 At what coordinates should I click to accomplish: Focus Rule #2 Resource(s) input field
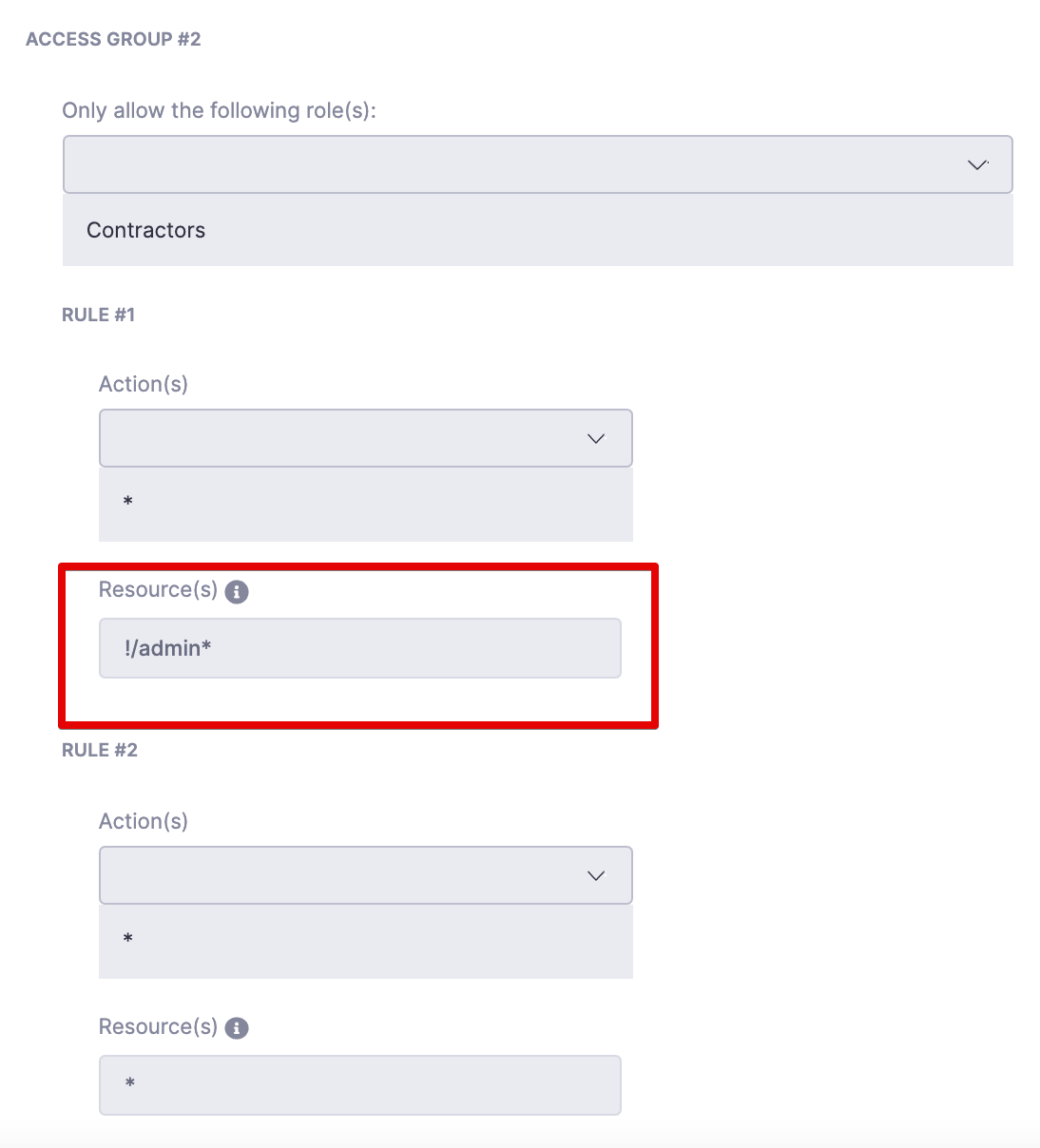tap(359, 1084)
